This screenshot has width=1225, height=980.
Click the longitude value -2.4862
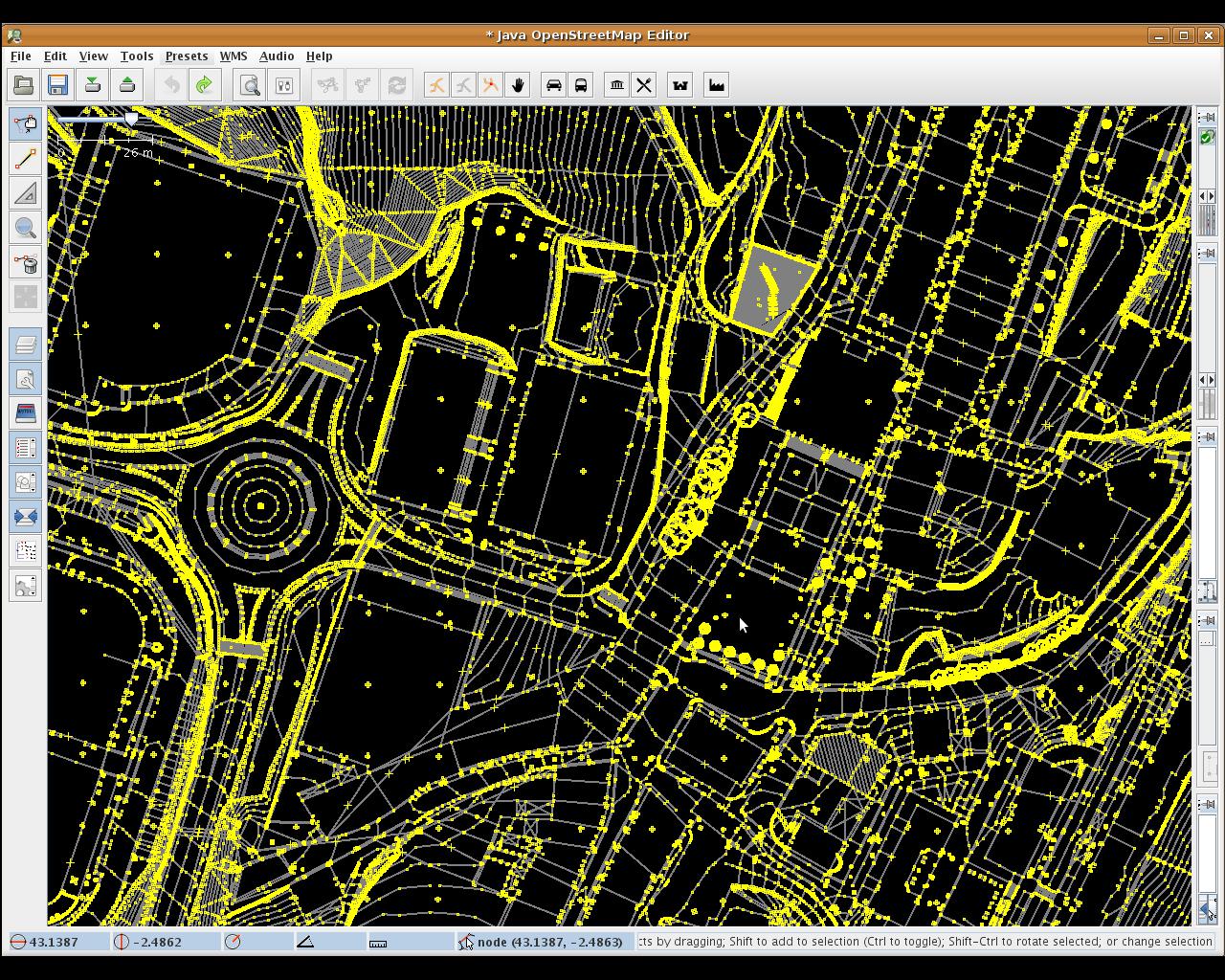point(158,942)
